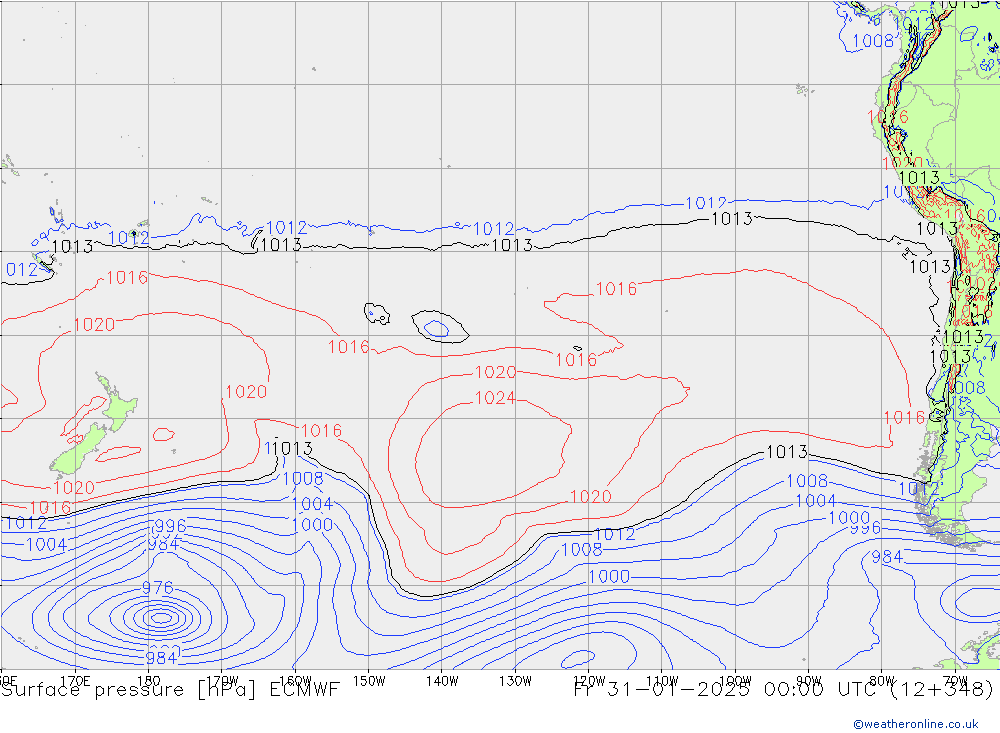This screenshot has height=733, width=1000.
Task: Select the center of the concentric low
Action: tap(161, 617)
